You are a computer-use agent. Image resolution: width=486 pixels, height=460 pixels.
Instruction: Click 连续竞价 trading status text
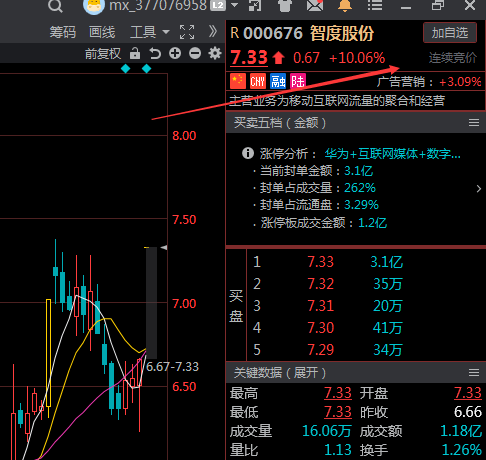453,58
